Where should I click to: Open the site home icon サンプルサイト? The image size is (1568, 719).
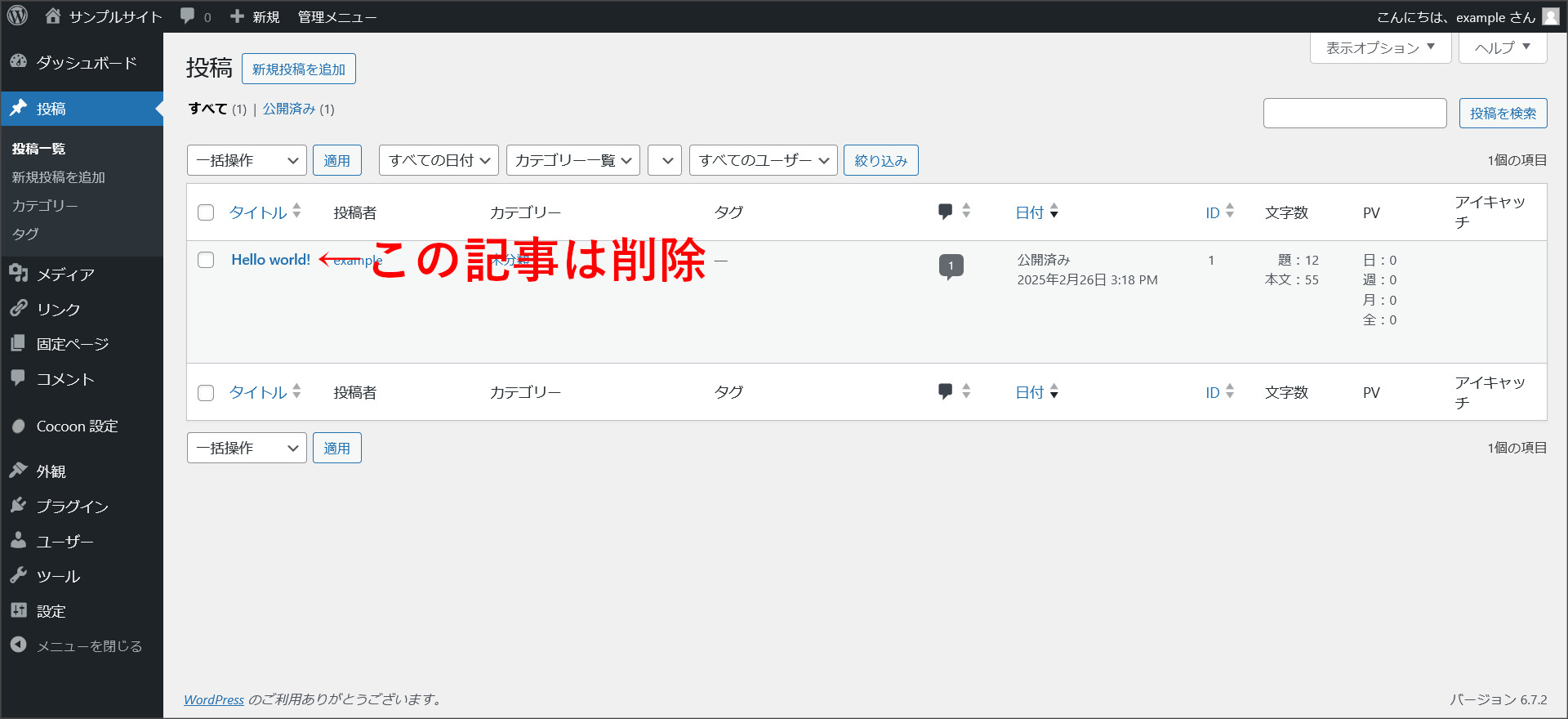click(x=54, y=16)
